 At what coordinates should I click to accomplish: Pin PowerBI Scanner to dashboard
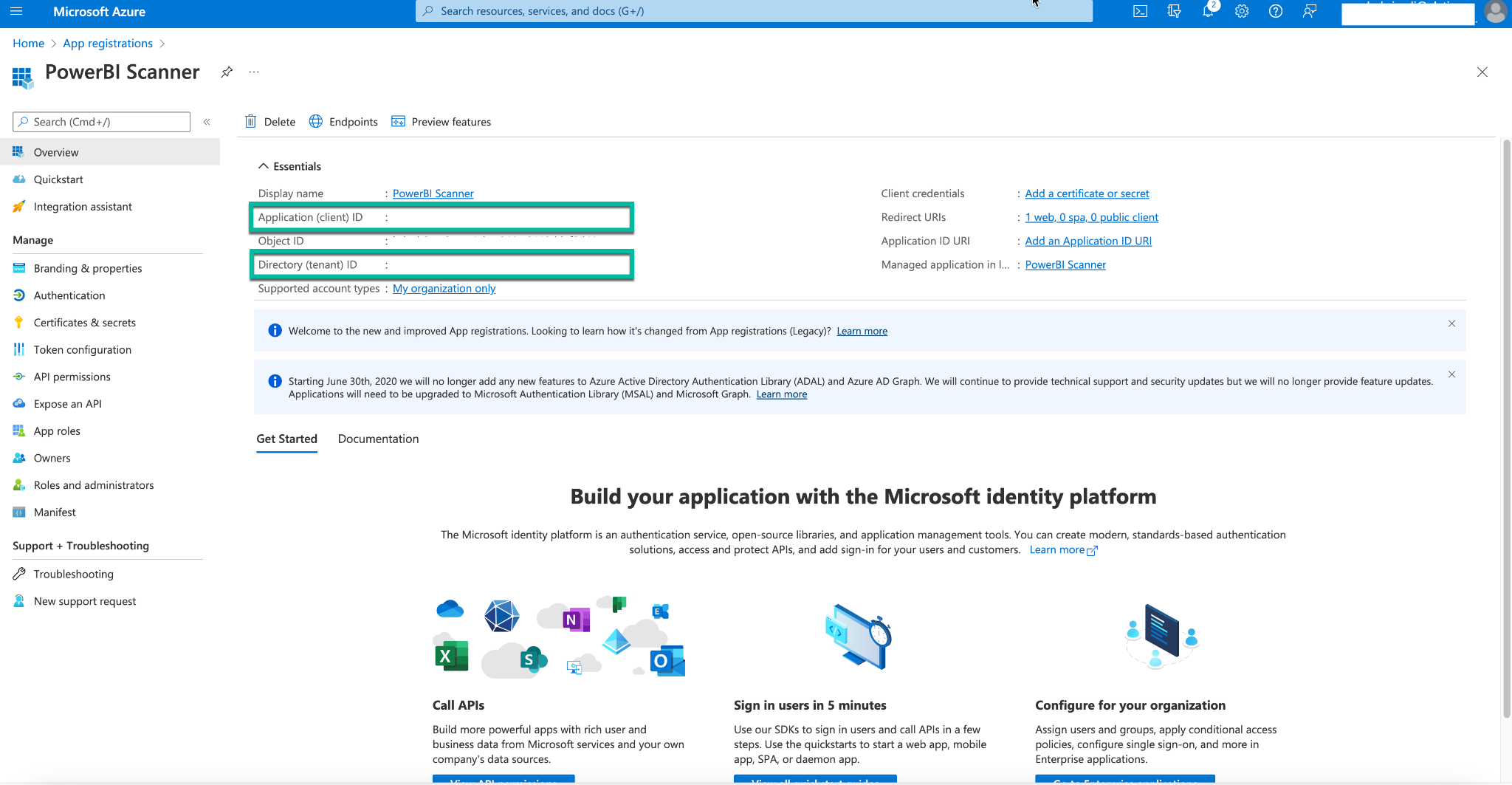tap(227, 72)
